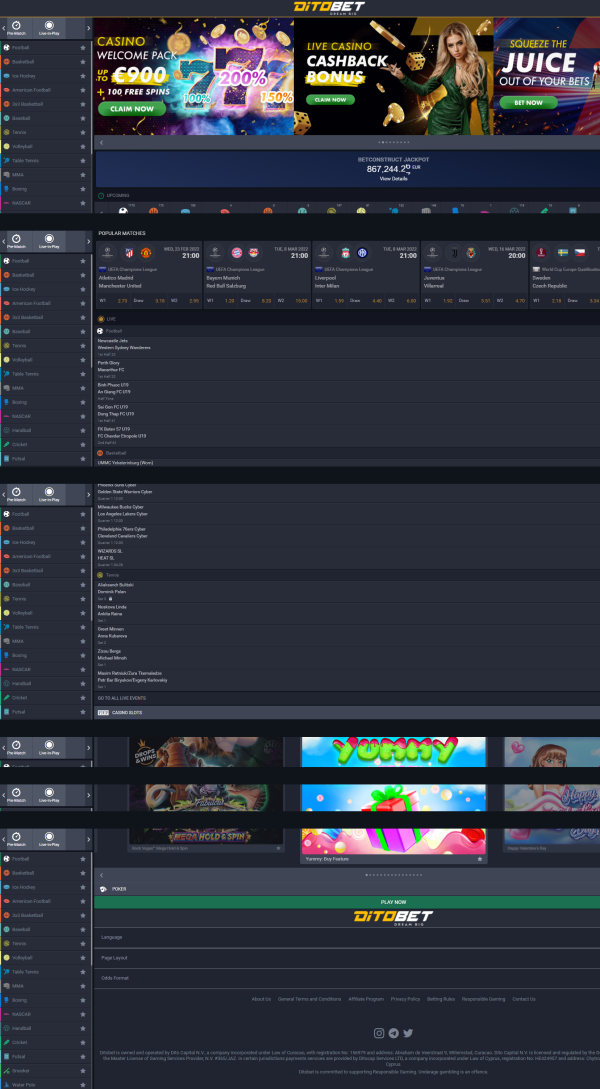Viewport: 600px width, 1089px height.
Task: Expand the Odds Format footer section
Action: click(x=347, y=978)
